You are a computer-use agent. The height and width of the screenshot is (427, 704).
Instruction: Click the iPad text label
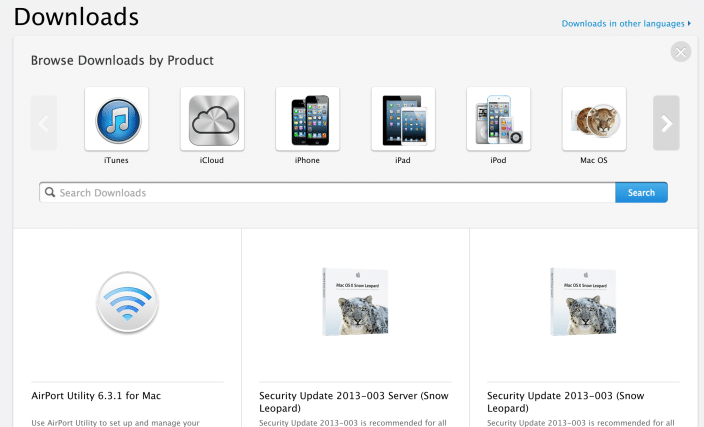tap(403, 160)
